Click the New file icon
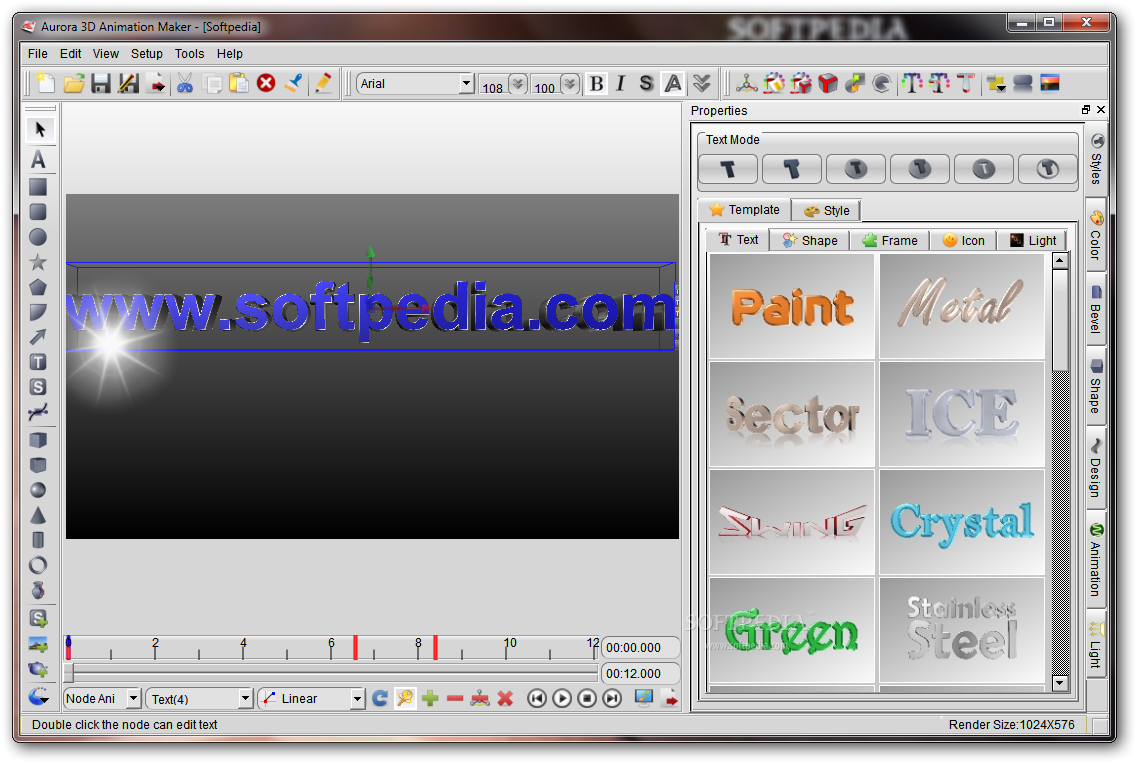Image resolution: width=1137 pixels, height=763 pixels. pyautogui.click(x=46, y=83)
